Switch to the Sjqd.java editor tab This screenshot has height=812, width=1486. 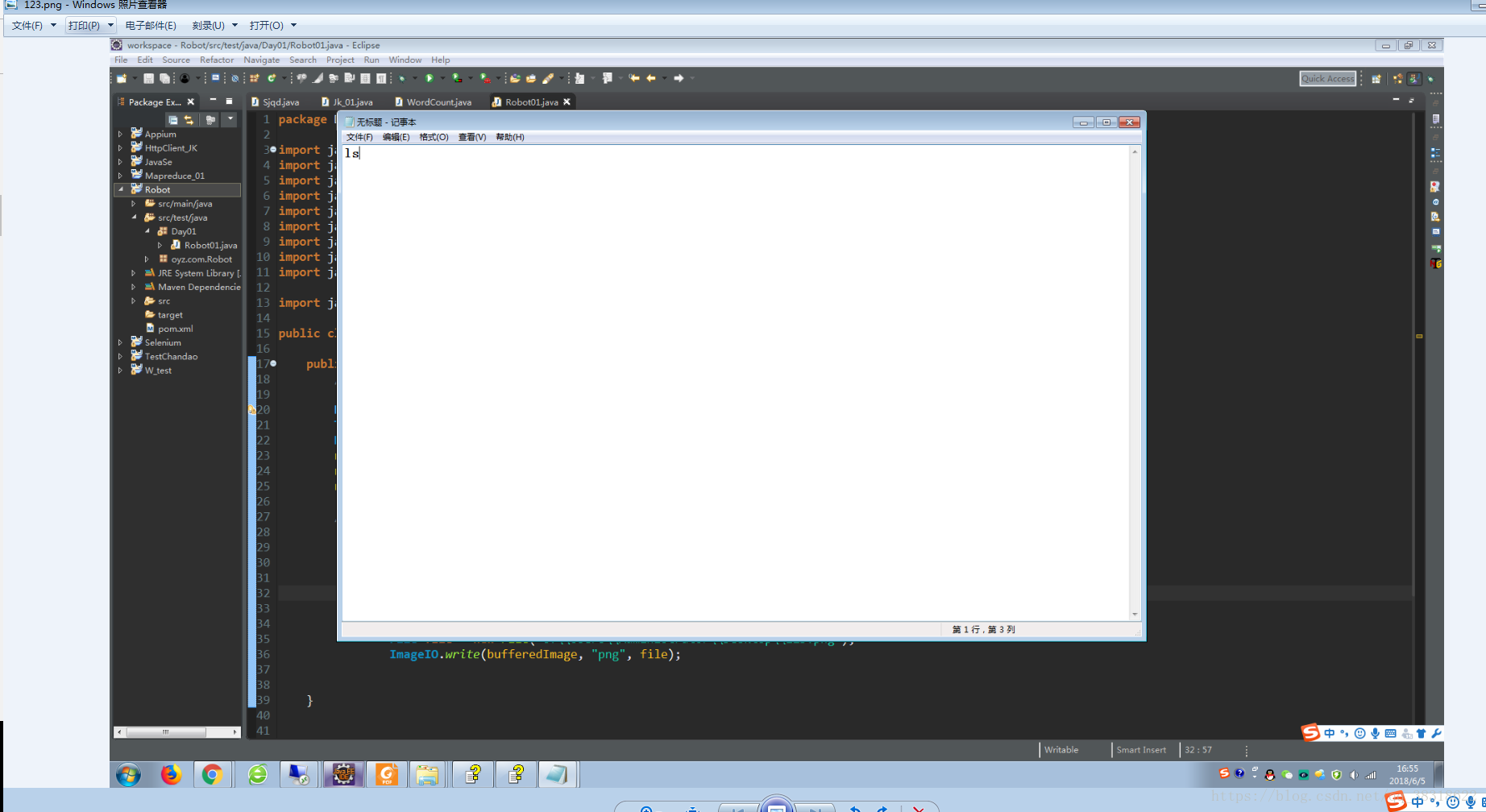click(x=275, y=102)
